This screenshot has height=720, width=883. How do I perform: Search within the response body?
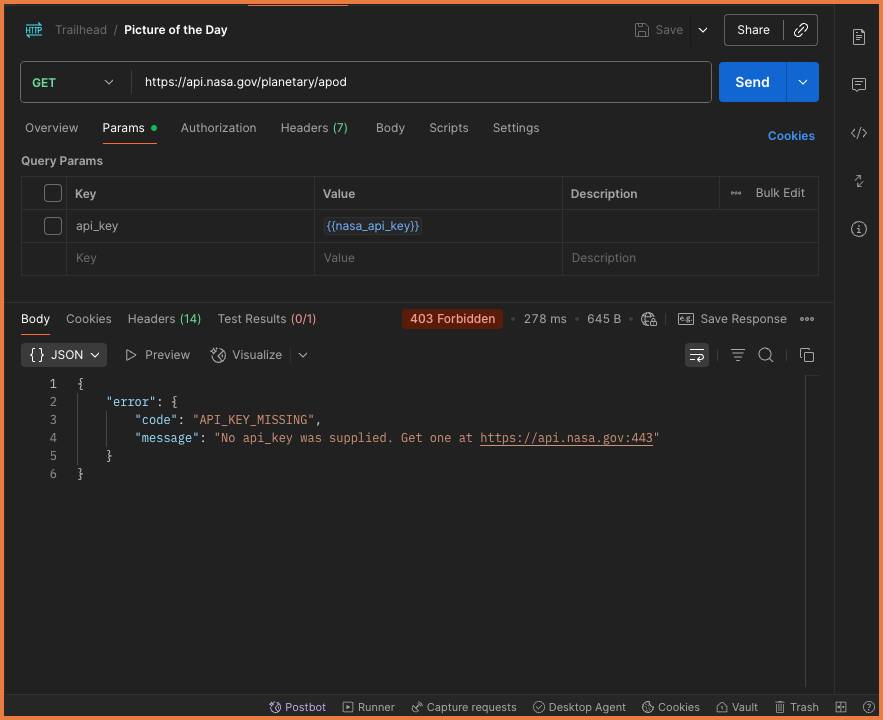(765, 355)
